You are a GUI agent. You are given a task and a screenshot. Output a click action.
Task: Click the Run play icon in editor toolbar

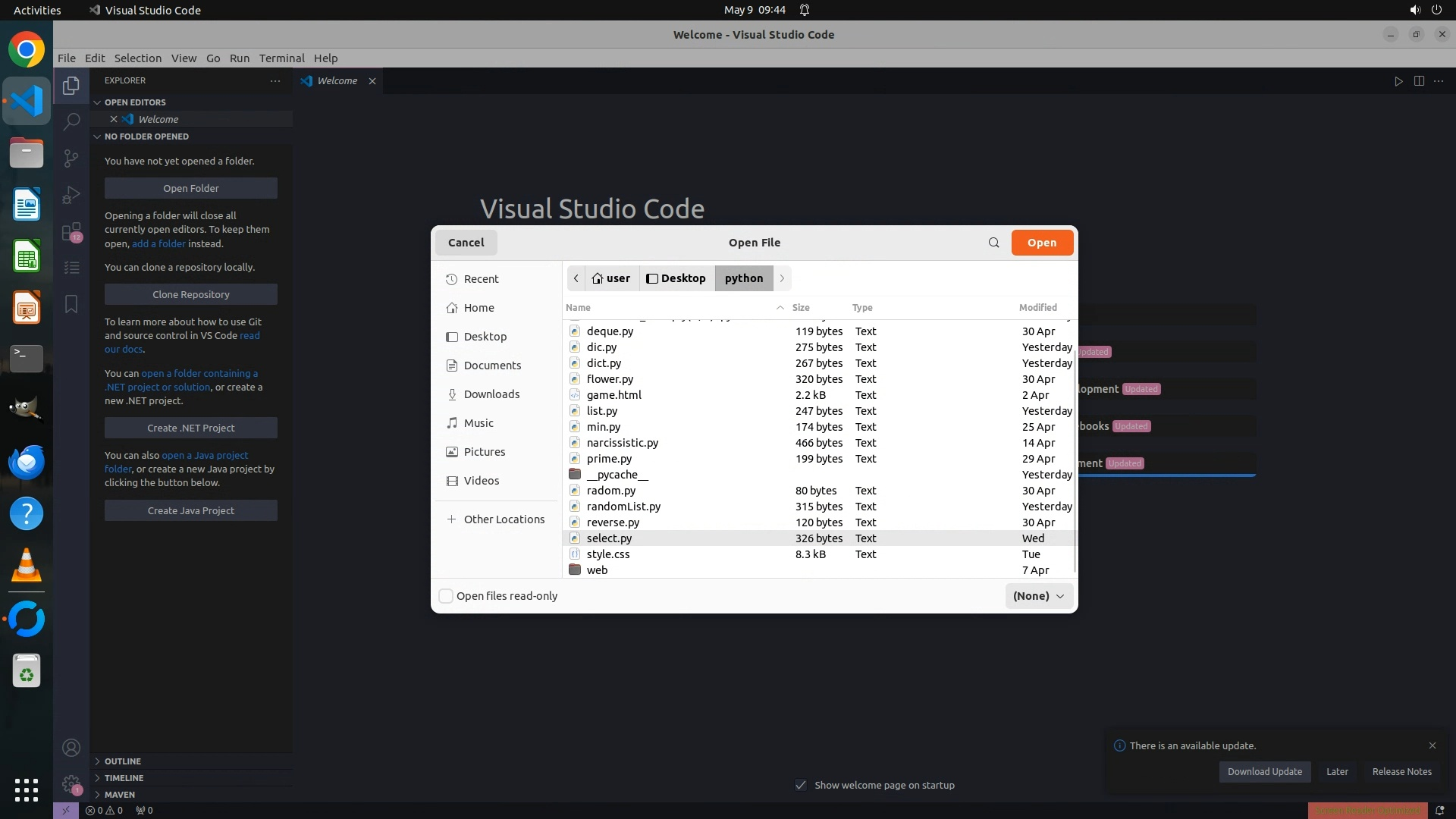1398,81
